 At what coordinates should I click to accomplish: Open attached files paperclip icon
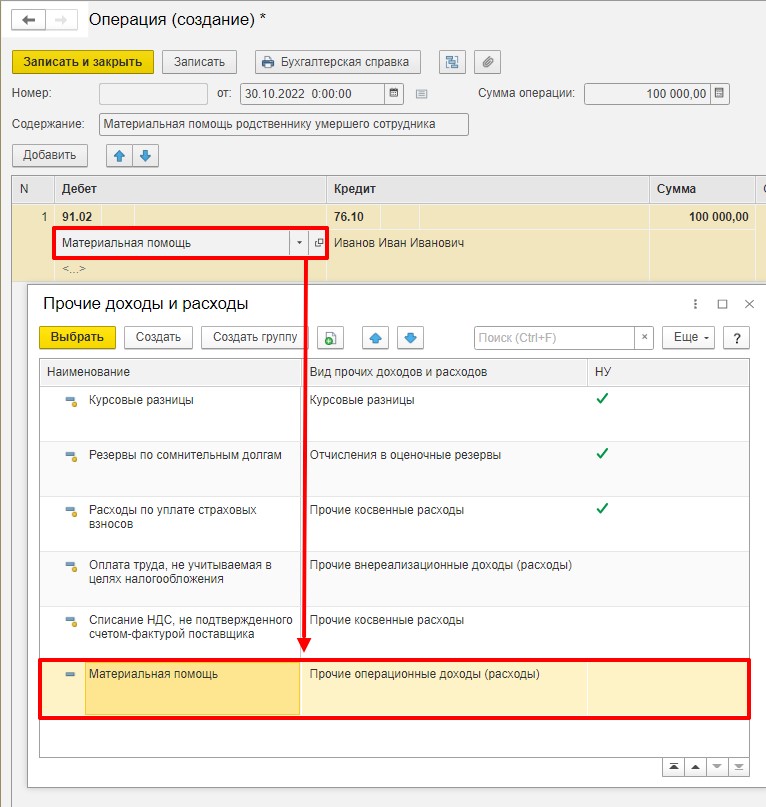tap(487, 62)
